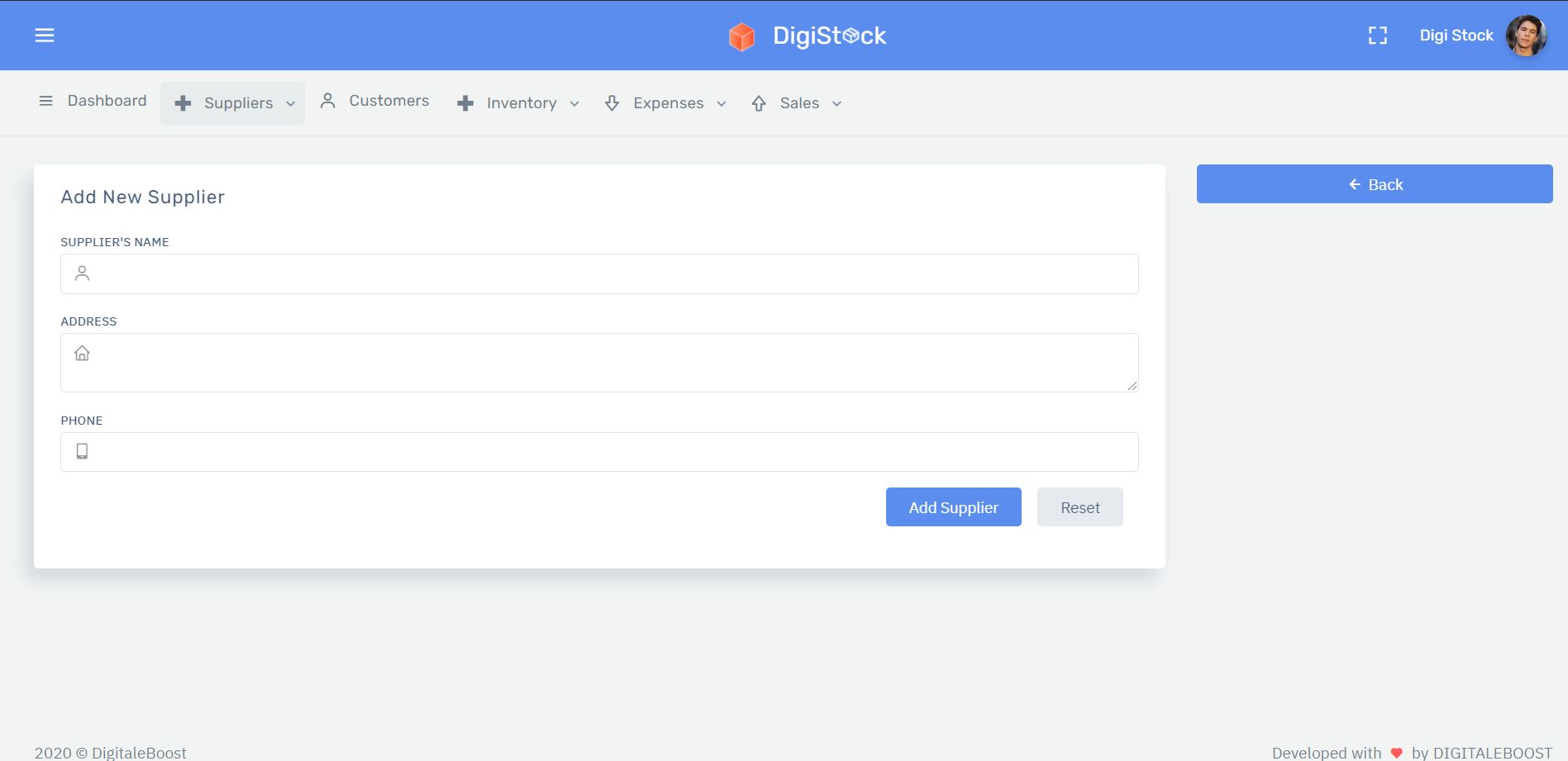Click the plus icon beside Inventory
The height and width of the screenshot is (761, 1568).
click(465, 103)
